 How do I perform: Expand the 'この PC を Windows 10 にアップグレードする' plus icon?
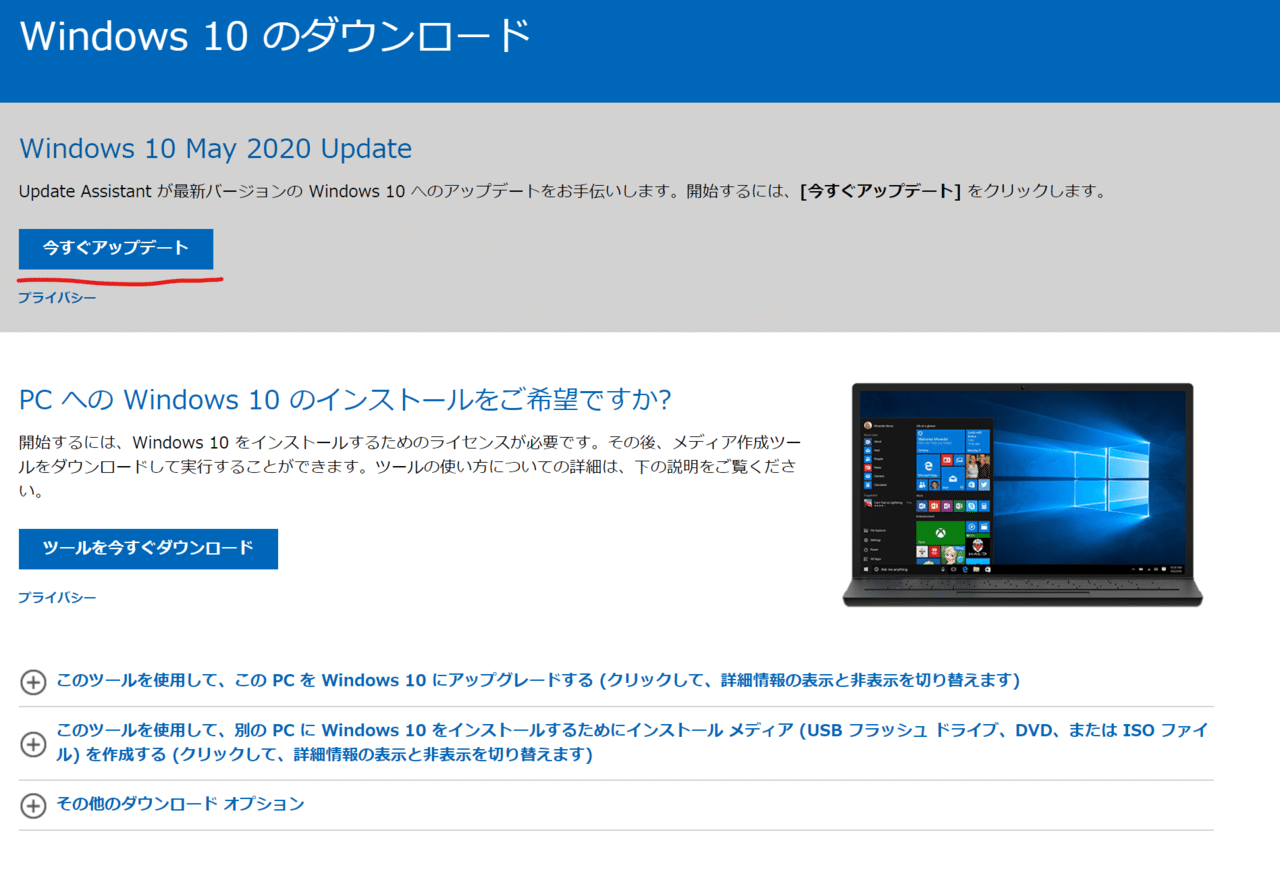[x=33, y=682]
